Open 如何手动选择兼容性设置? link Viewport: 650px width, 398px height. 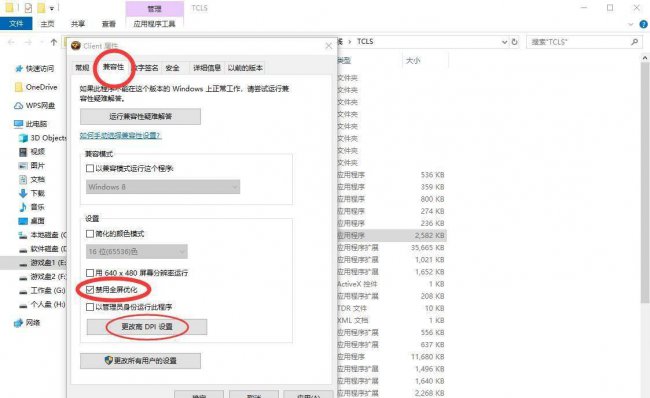[120, 136]
